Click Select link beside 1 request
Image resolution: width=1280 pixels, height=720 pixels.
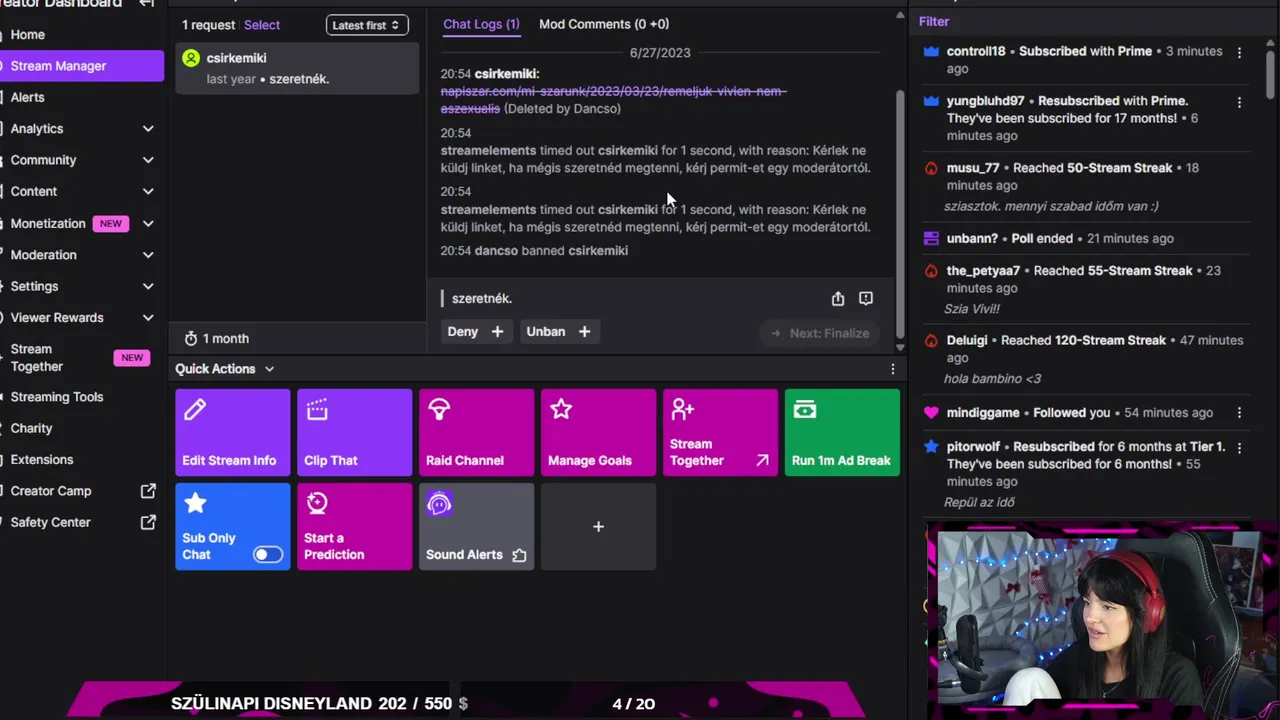(262, 25)
